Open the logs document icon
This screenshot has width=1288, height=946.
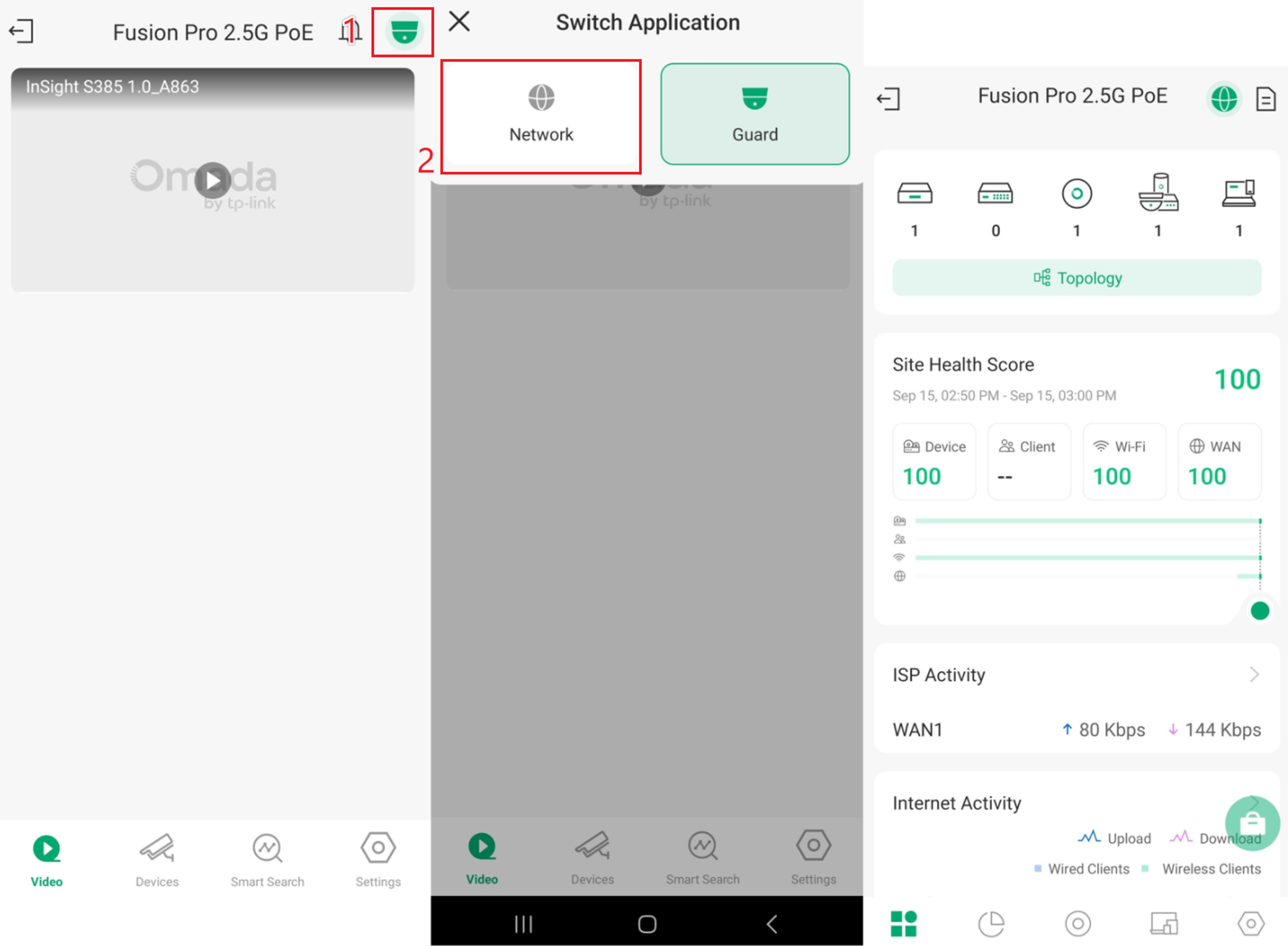pos(1265,99)
